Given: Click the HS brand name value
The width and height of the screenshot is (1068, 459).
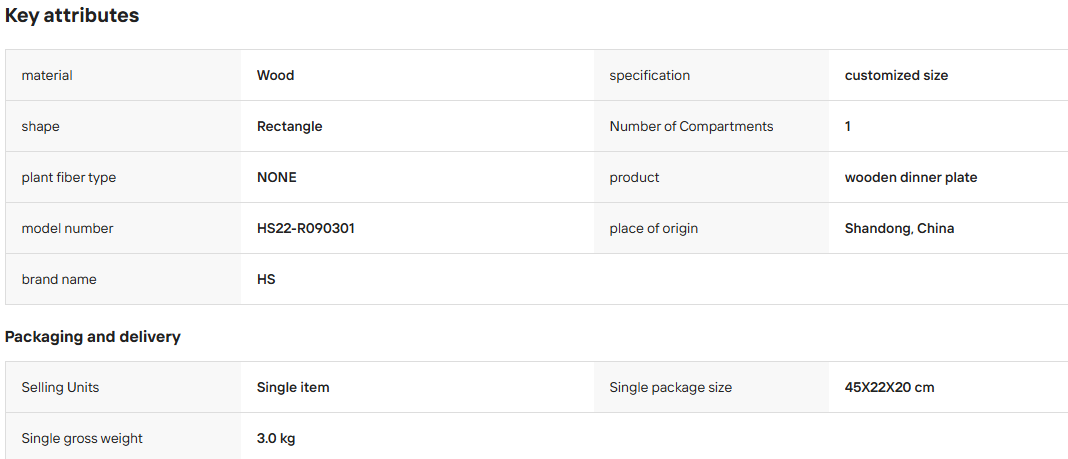Looking at the screenshot, I should pyautogui.click(x=266, y=280).
